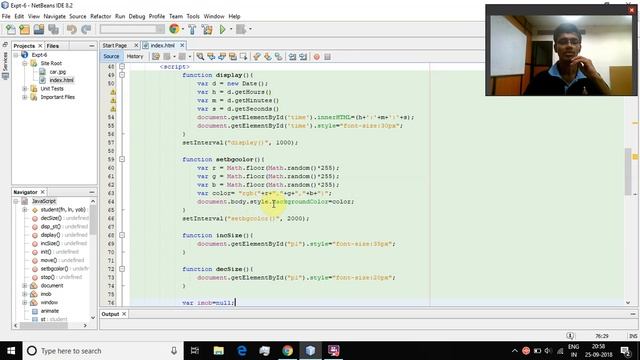The width and height of the screenshot is (640, 360).
Task: Click the Find Selection magnifier icon
Action: 200,57
